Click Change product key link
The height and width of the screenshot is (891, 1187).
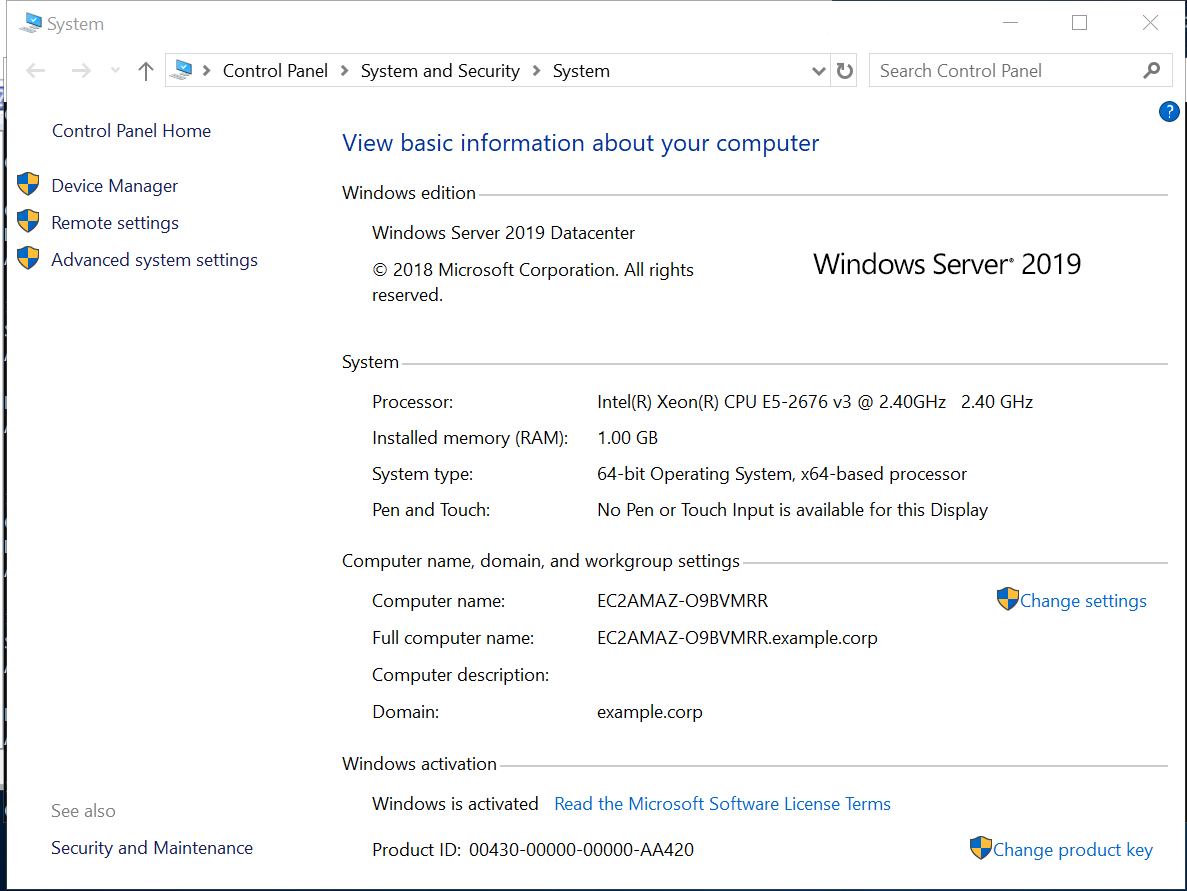[1073, 850]
